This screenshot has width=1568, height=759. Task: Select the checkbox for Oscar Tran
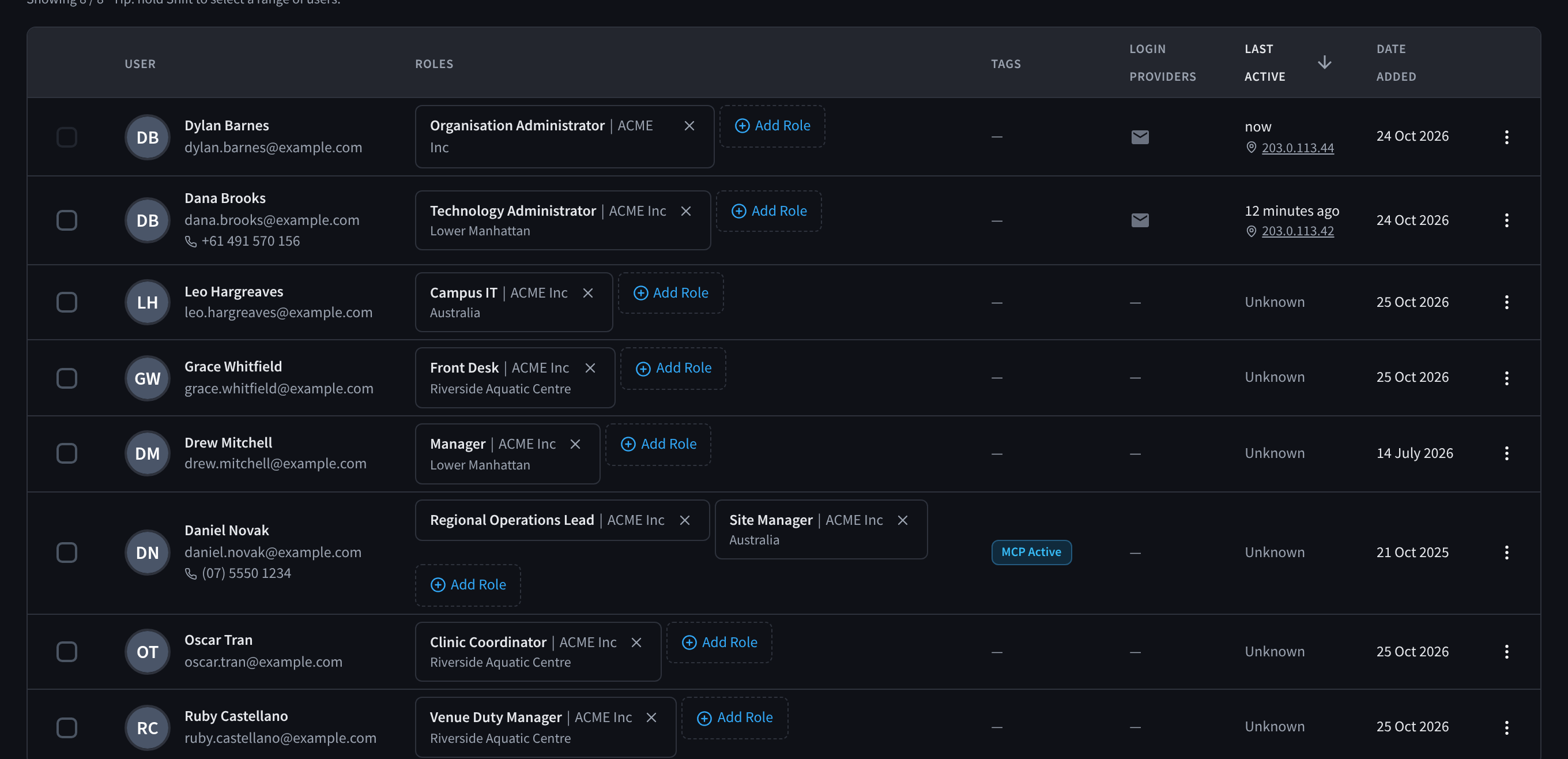point(67,652)
